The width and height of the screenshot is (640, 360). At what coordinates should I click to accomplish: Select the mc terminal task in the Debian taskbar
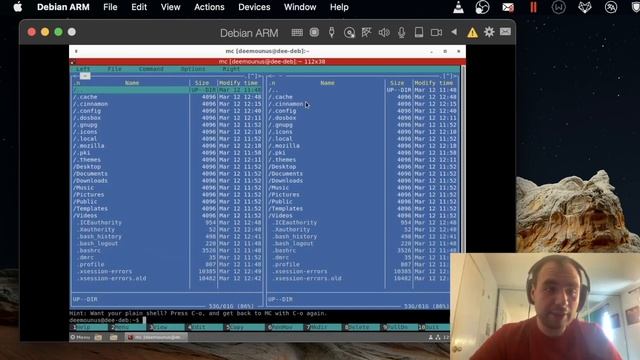pyautogui.click(x=156, y=337)
